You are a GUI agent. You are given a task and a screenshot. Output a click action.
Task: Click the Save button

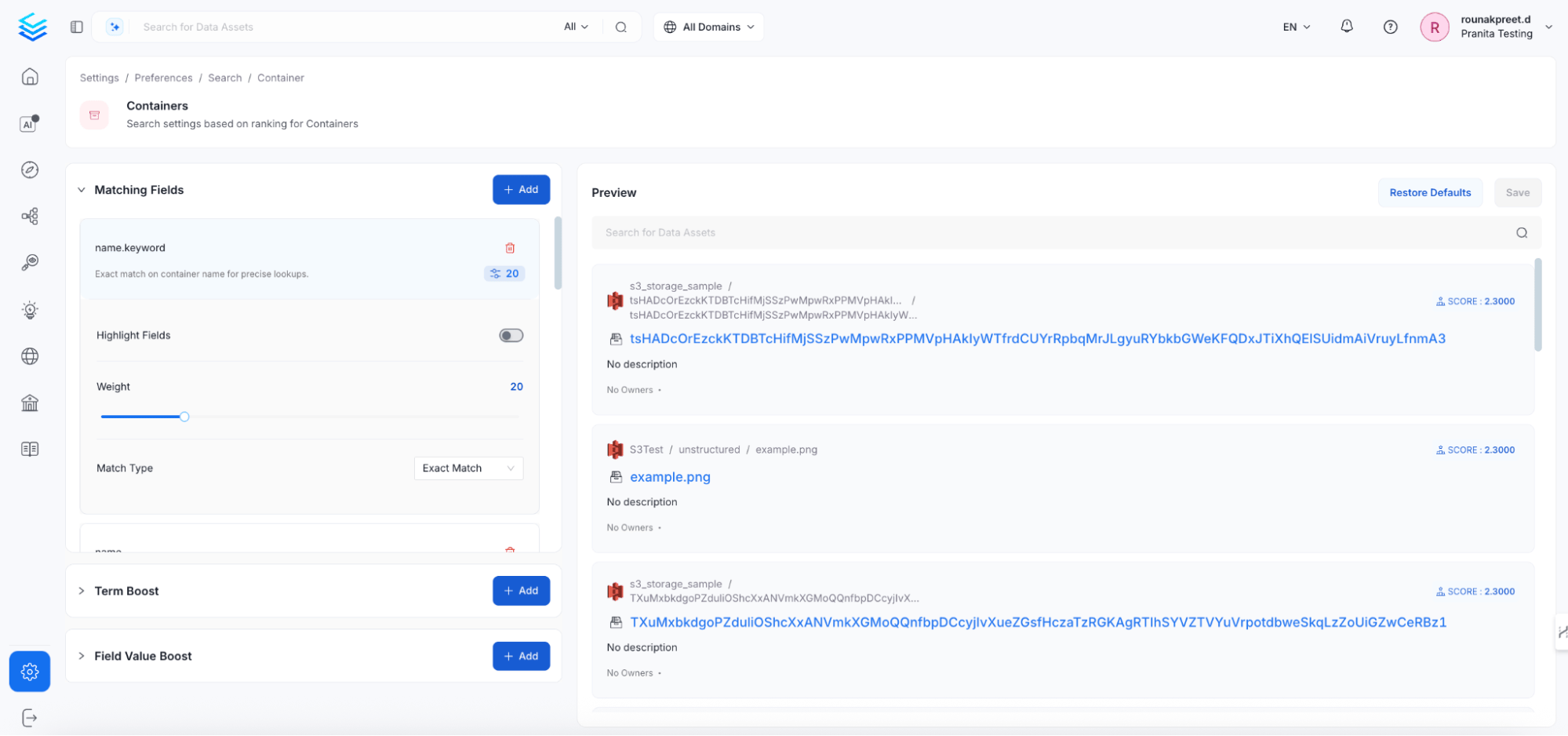[1517, 193]
